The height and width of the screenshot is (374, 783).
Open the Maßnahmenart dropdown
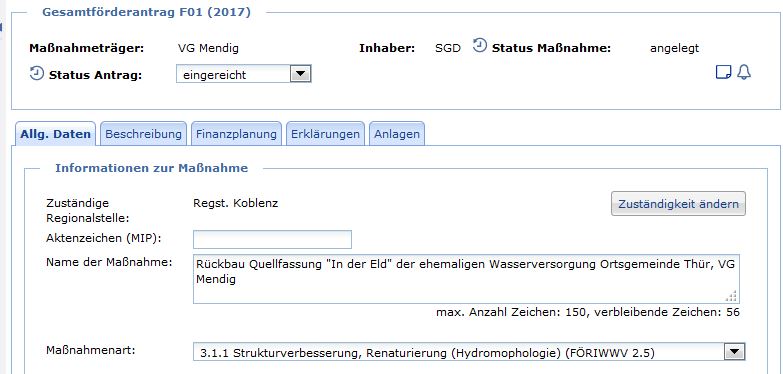(x=469, y=352)
